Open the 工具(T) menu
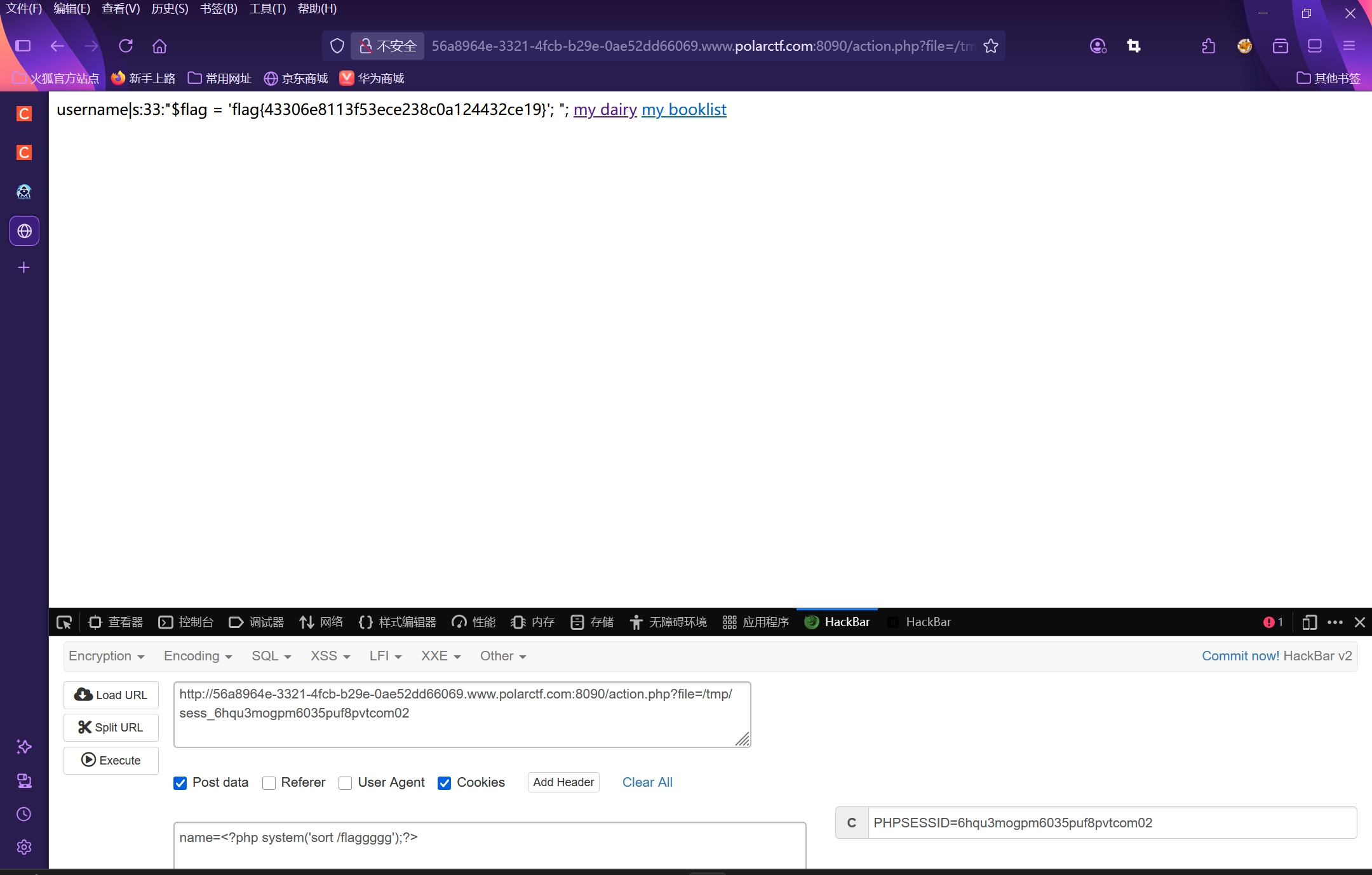1372x875 pixels. click(267, 9)
